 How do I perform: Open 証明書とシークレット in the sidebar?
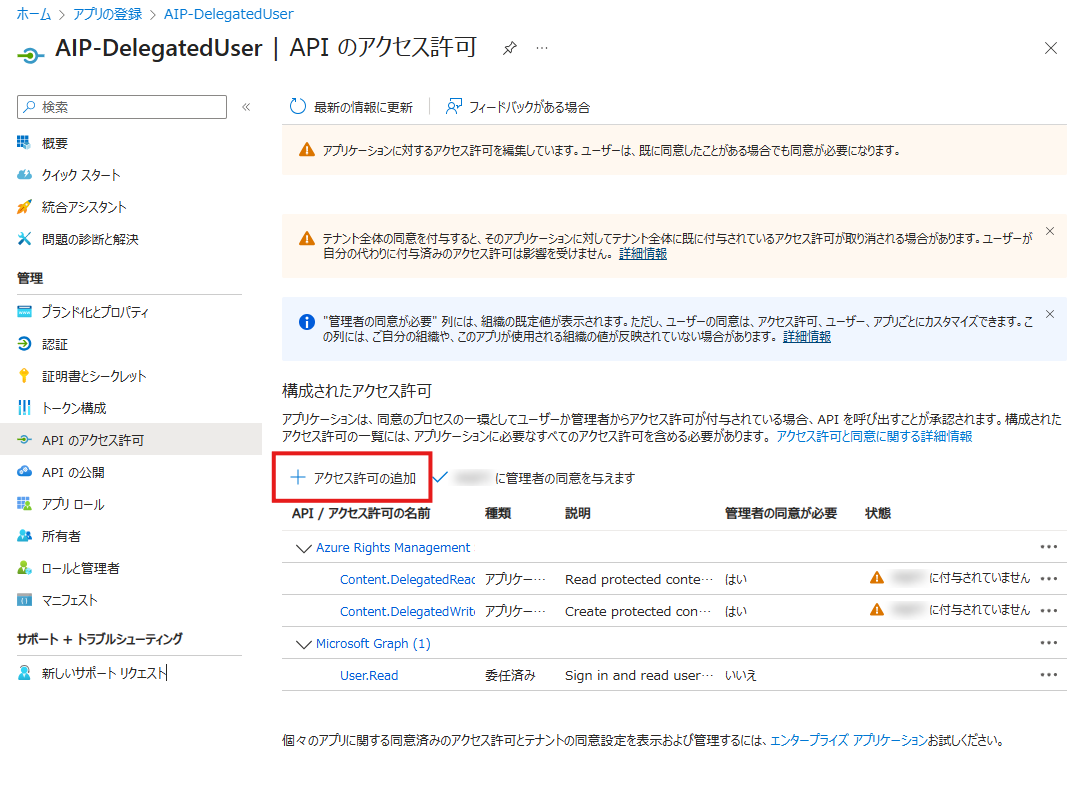coord(94,376)
